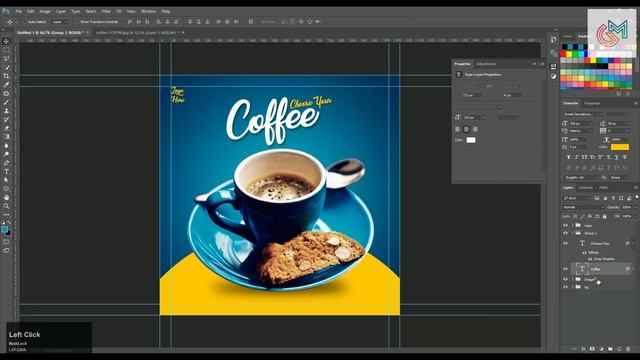Open the Filter menu
The height and width of the screenshot is (360, 640).
click(106, 11)
